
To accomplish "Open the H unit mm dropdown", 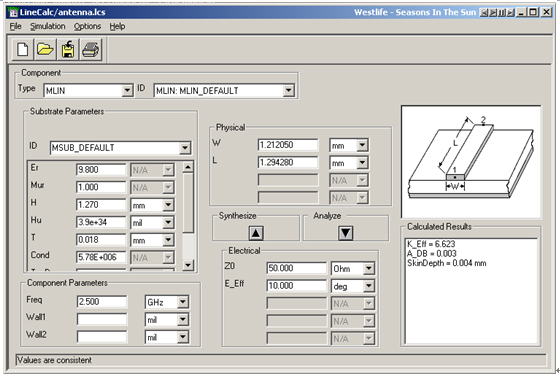I will tap(168, 205).
